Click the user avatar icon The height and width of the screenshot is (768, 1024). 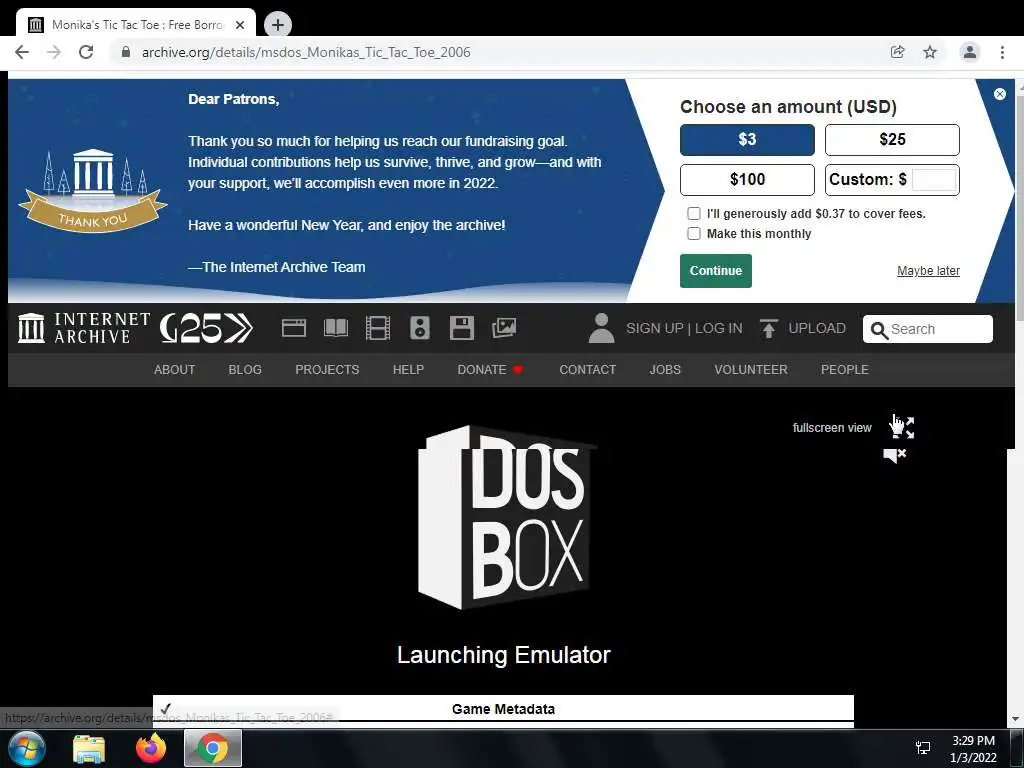[601, 328]
